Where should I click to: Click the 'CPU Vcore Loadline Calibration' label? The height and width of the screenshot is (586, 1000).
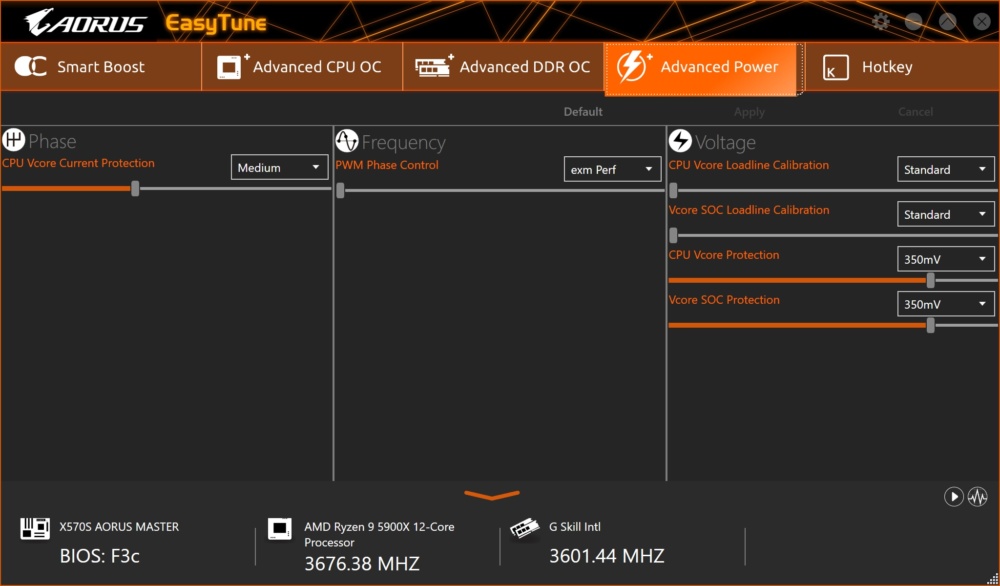pyautogui.click(x=749, y=165)
